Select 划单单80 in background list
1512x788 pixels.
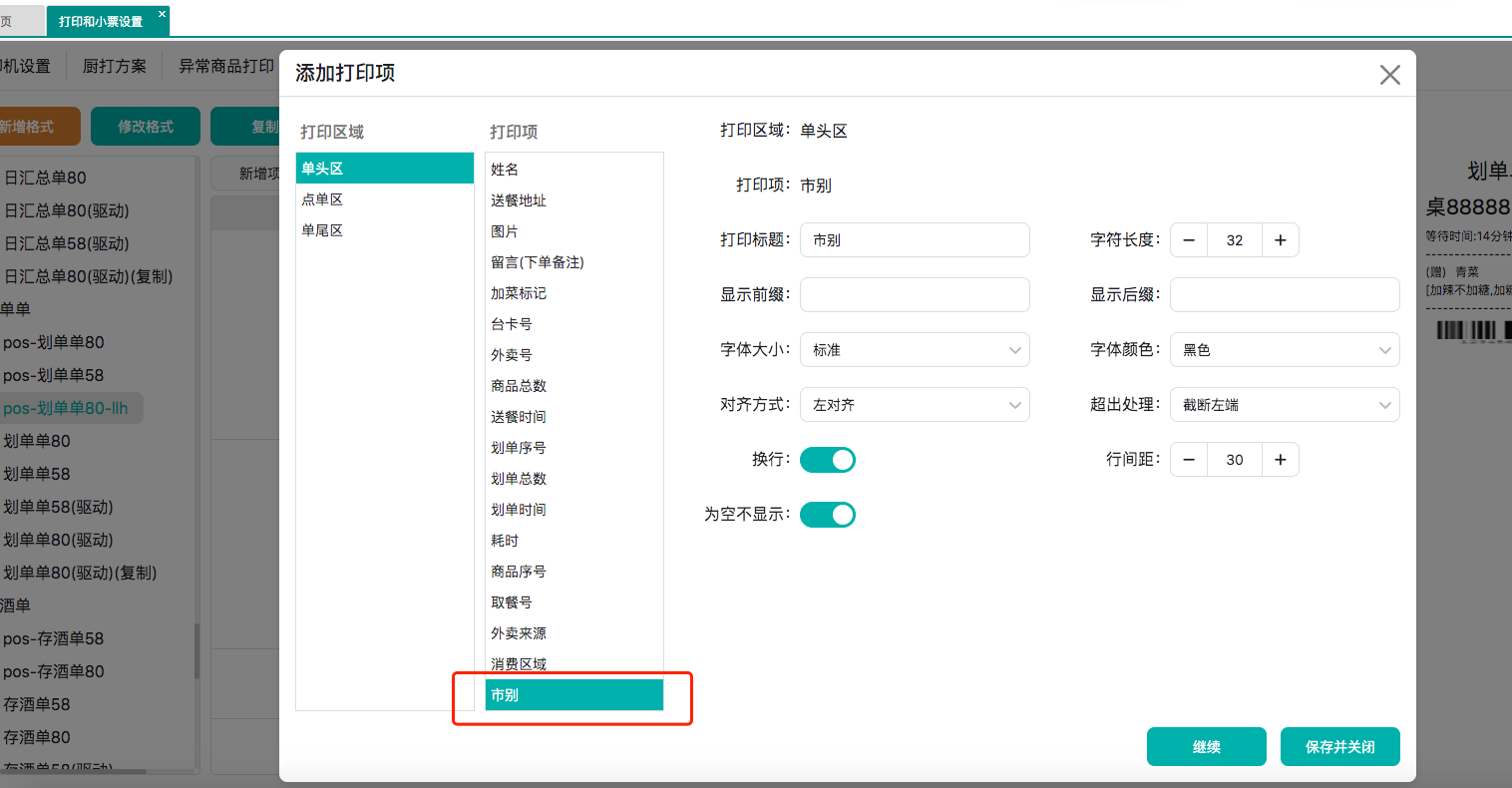tap(37, 441)
